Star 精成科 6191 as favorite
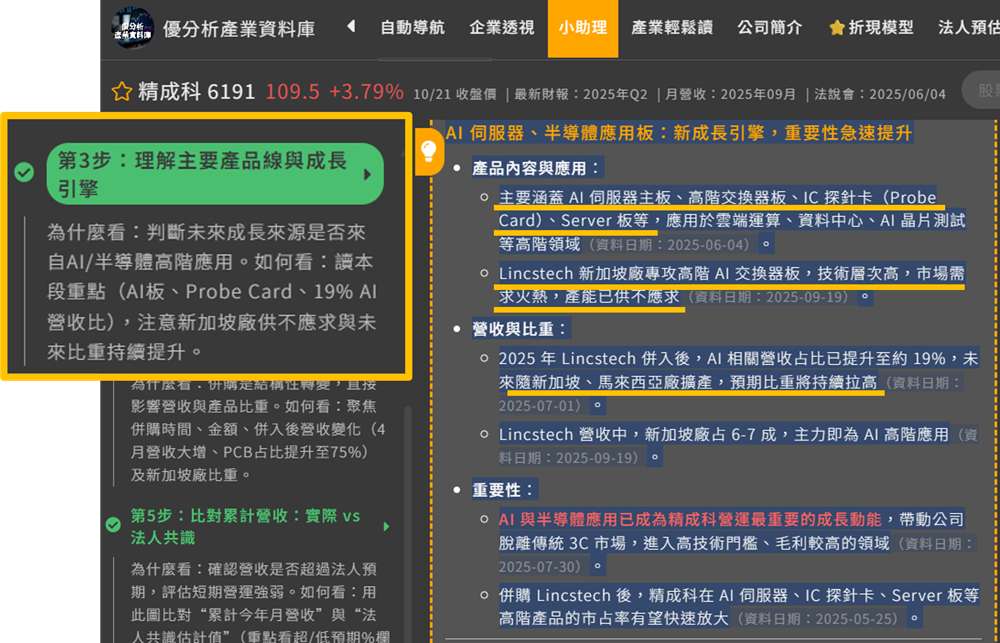 point(122,92)
